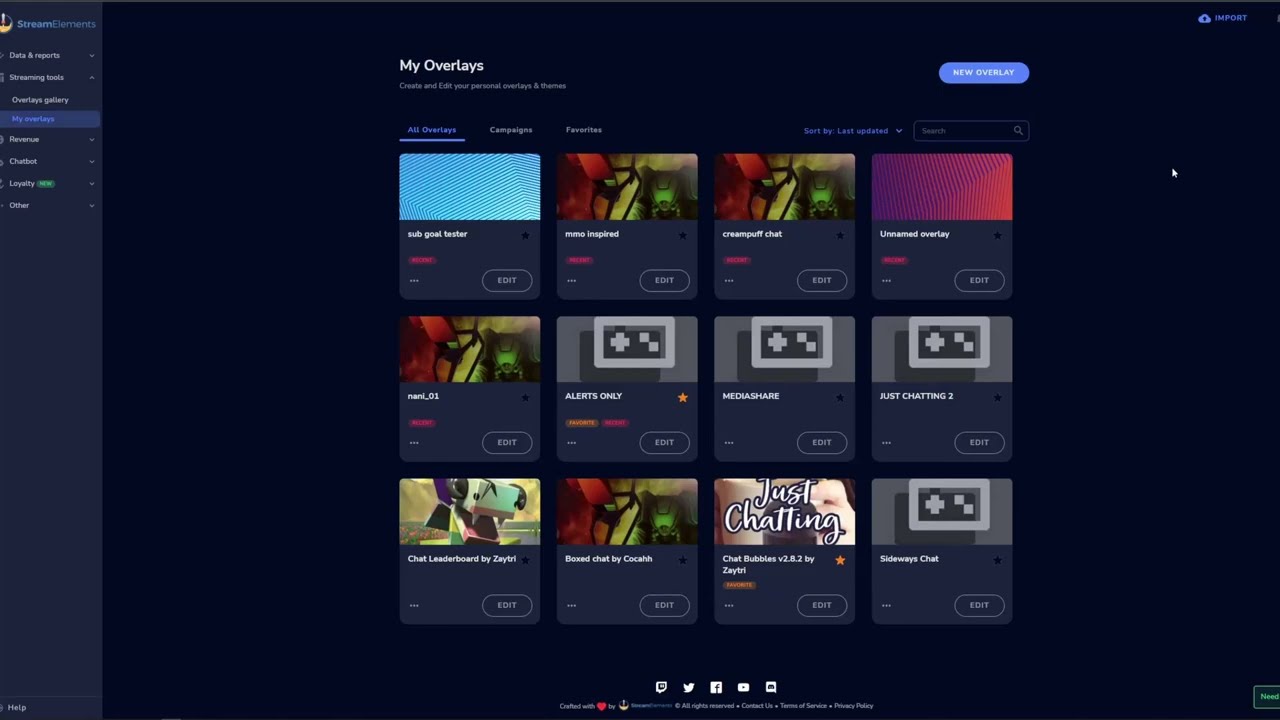Unfavorite the ALERTS ONLY overlay star
Image resolution: width=1280 pixels, height=720 pixels.
pyautogui.click(x=683, y=397)
